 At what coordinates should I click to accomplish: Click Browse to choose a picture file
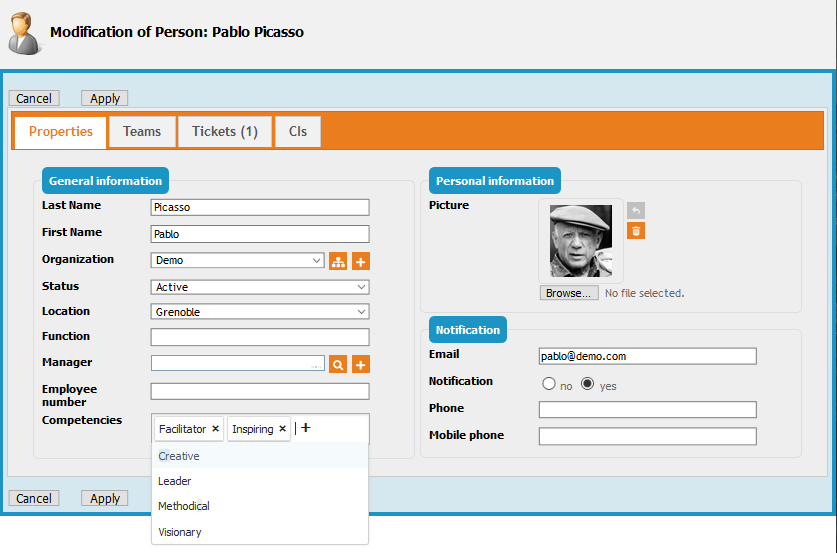(x=569, y=293)
